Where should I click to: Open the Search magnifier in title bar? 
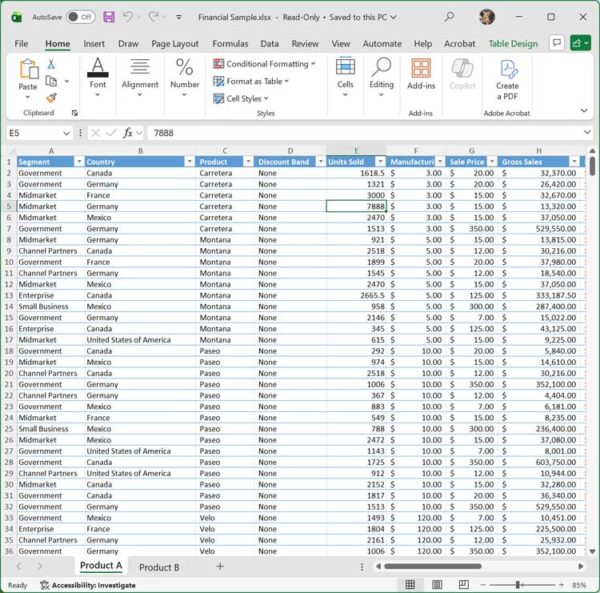[x=449, y=17]
